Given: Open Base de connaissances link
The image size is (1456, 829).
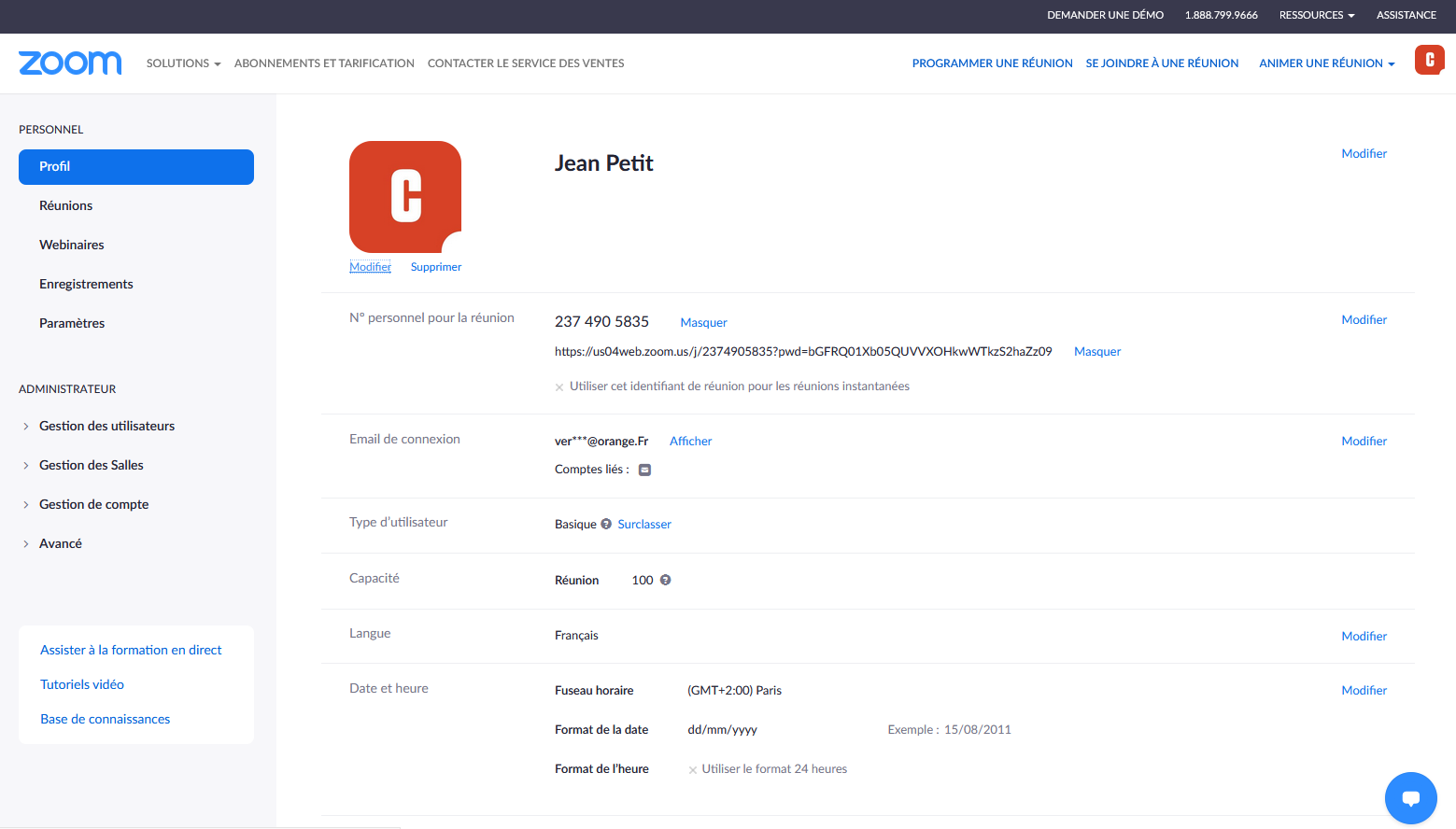Looking at the screenshot, I should [106, 719].
